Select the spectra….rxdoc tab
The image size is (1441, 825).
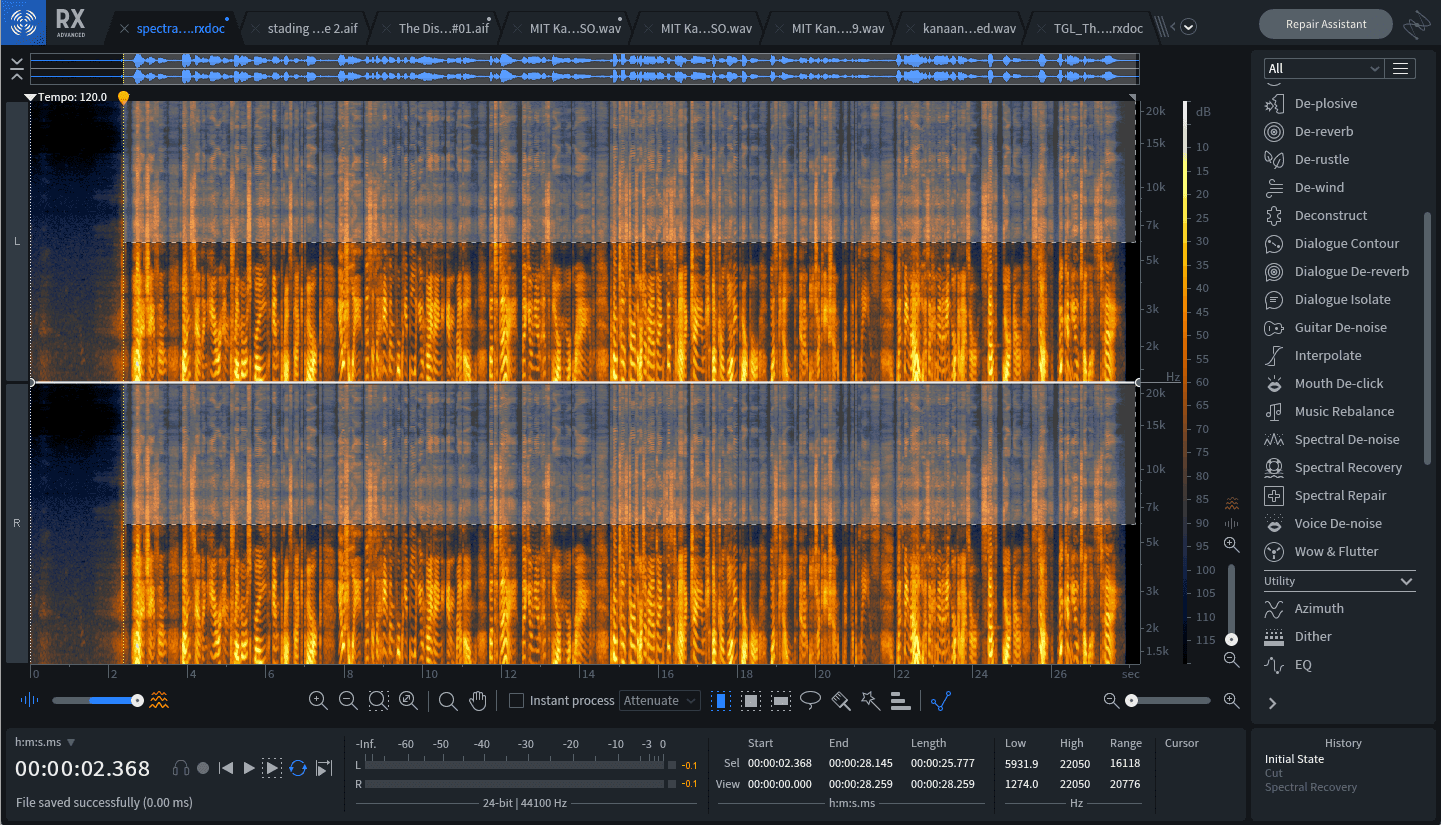[x=181, y=28]
